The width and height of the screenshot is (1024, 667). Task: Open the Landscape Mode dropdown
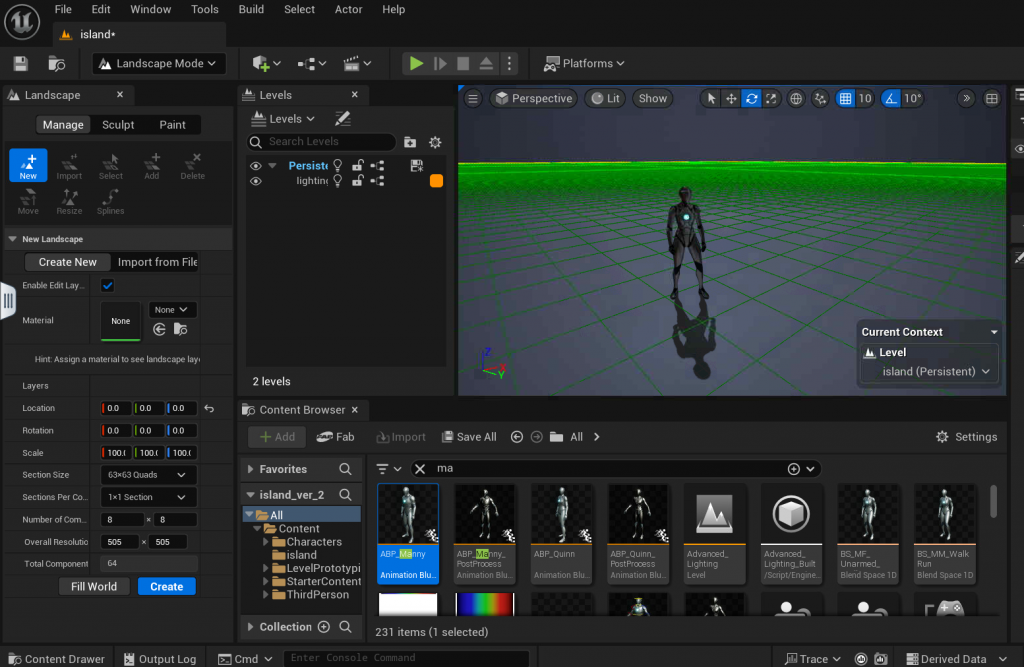[x=159, y=63]
